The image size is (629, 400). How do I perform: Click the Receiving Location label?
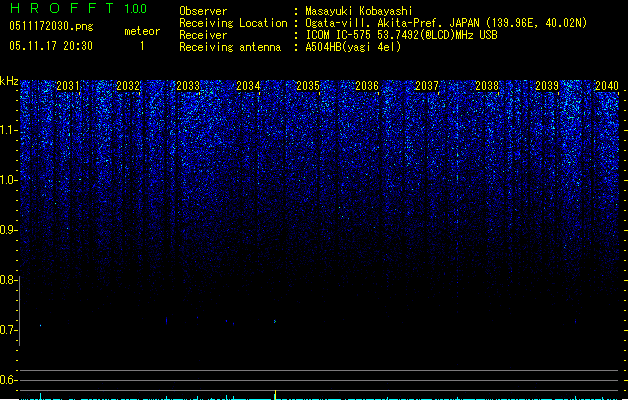click(233, 23)
